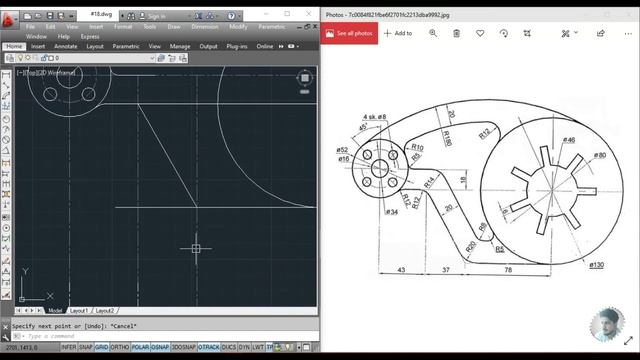Click the ViewCube in the drawing viewport
Viewport: 640px width, 360px height.
pos(305,78)
